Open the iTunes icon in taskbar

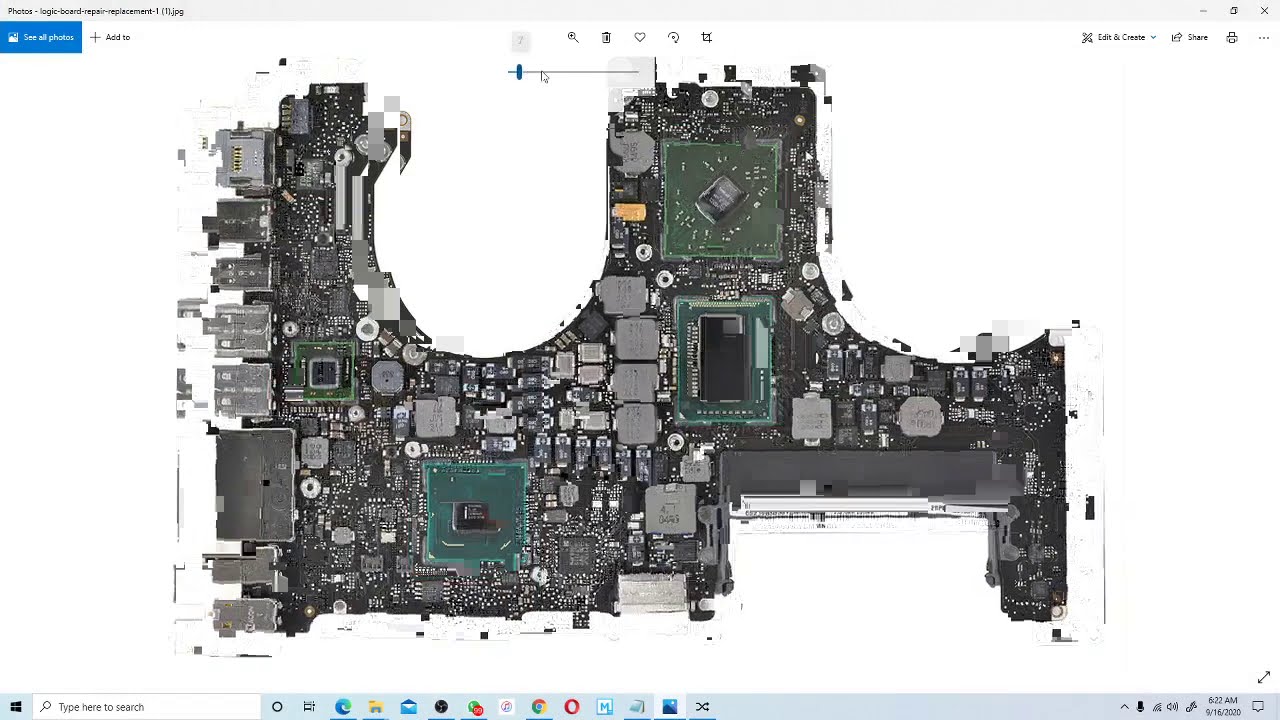pos(507,707)
